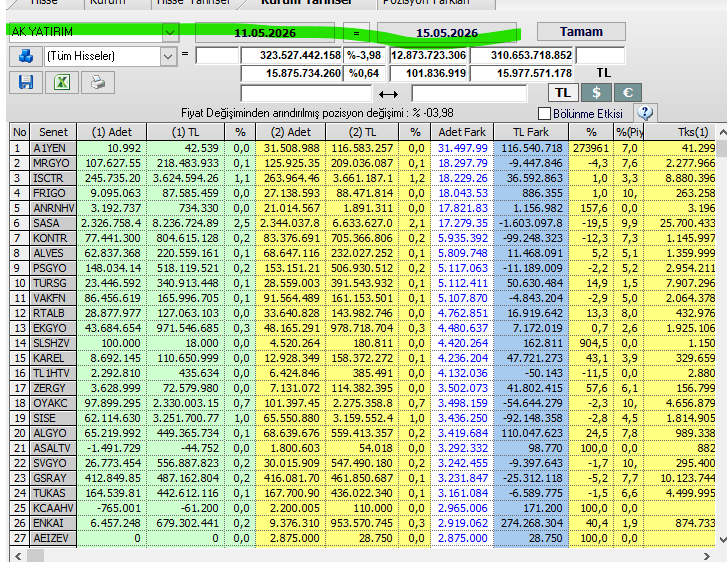Click the Tamam button
The height and width of the screenshot is (562, 727).
(x=581, y=32)
